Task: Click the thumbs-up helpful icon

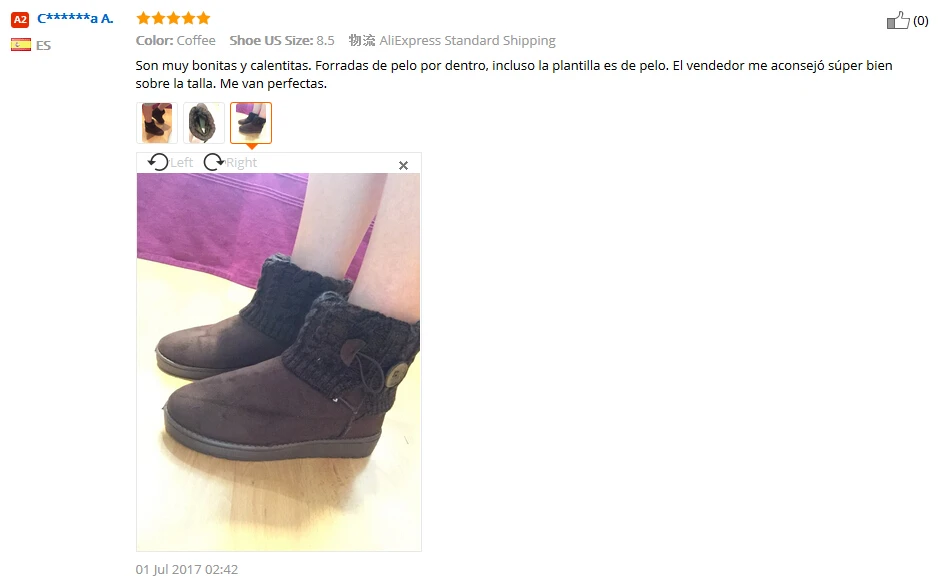Action: pyautogui.click(x=898, y=21)
